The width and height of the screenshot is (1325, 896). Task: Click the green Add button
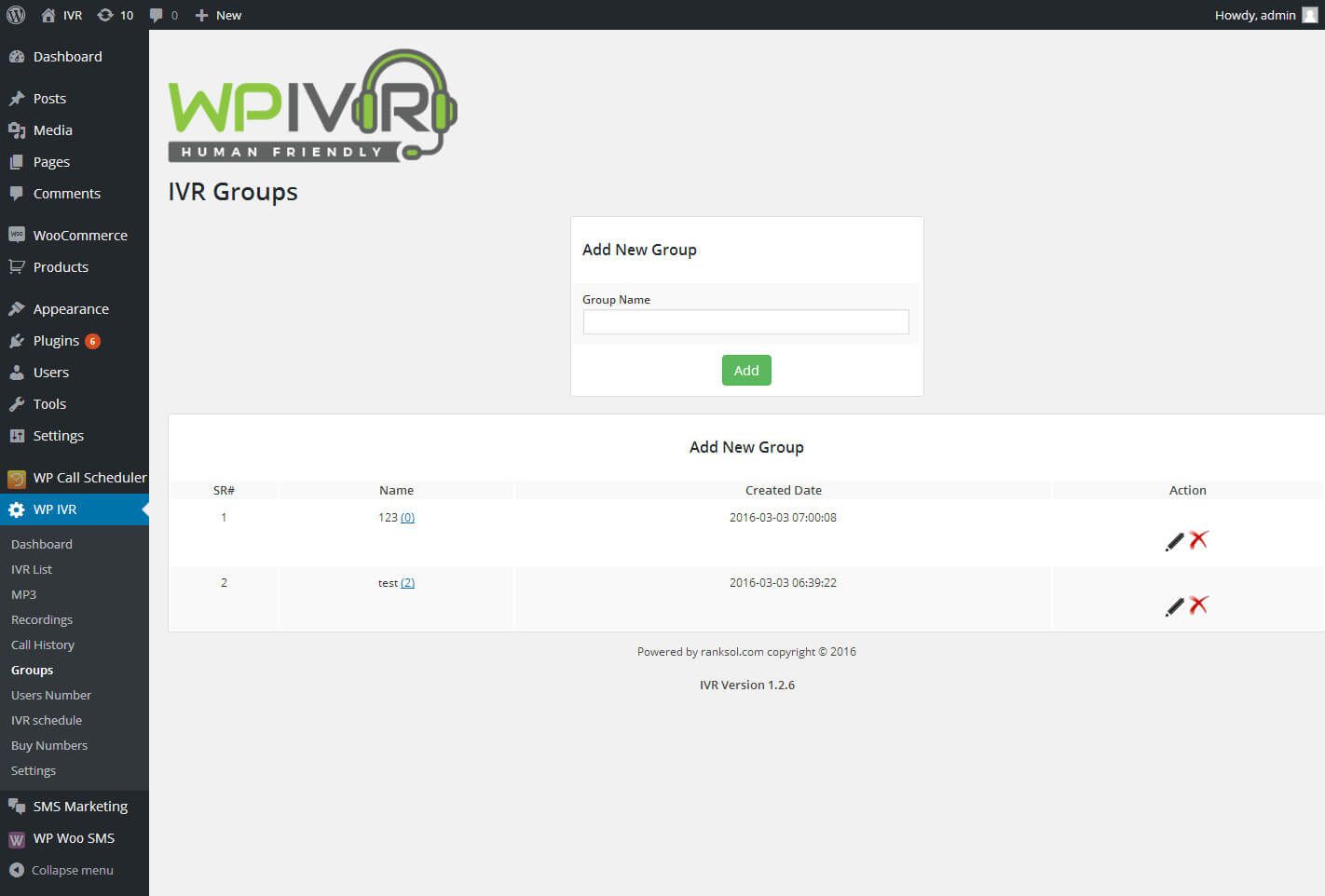[746, 371]
